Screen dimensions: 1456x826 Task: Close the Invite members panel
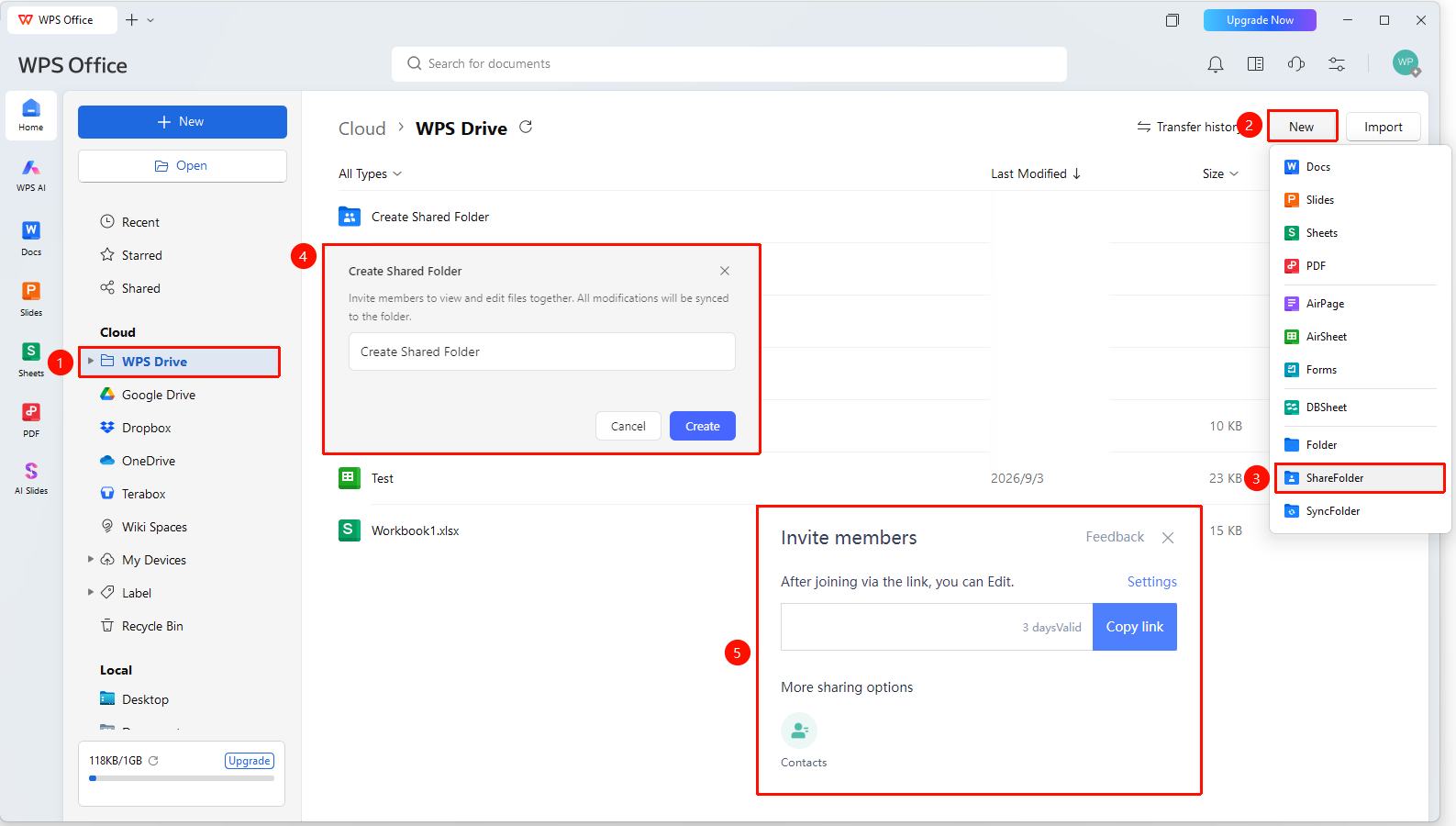1168,538
